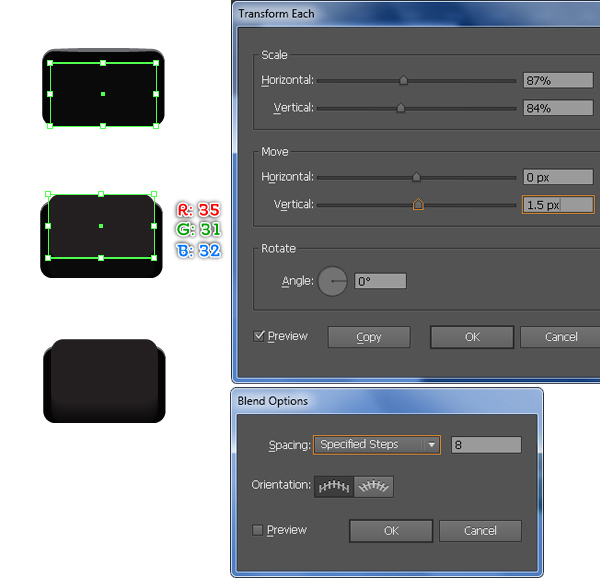Click the Rotate angle dial
The width and height of the screenshot is (600, 580).
(x=332, y=281)
